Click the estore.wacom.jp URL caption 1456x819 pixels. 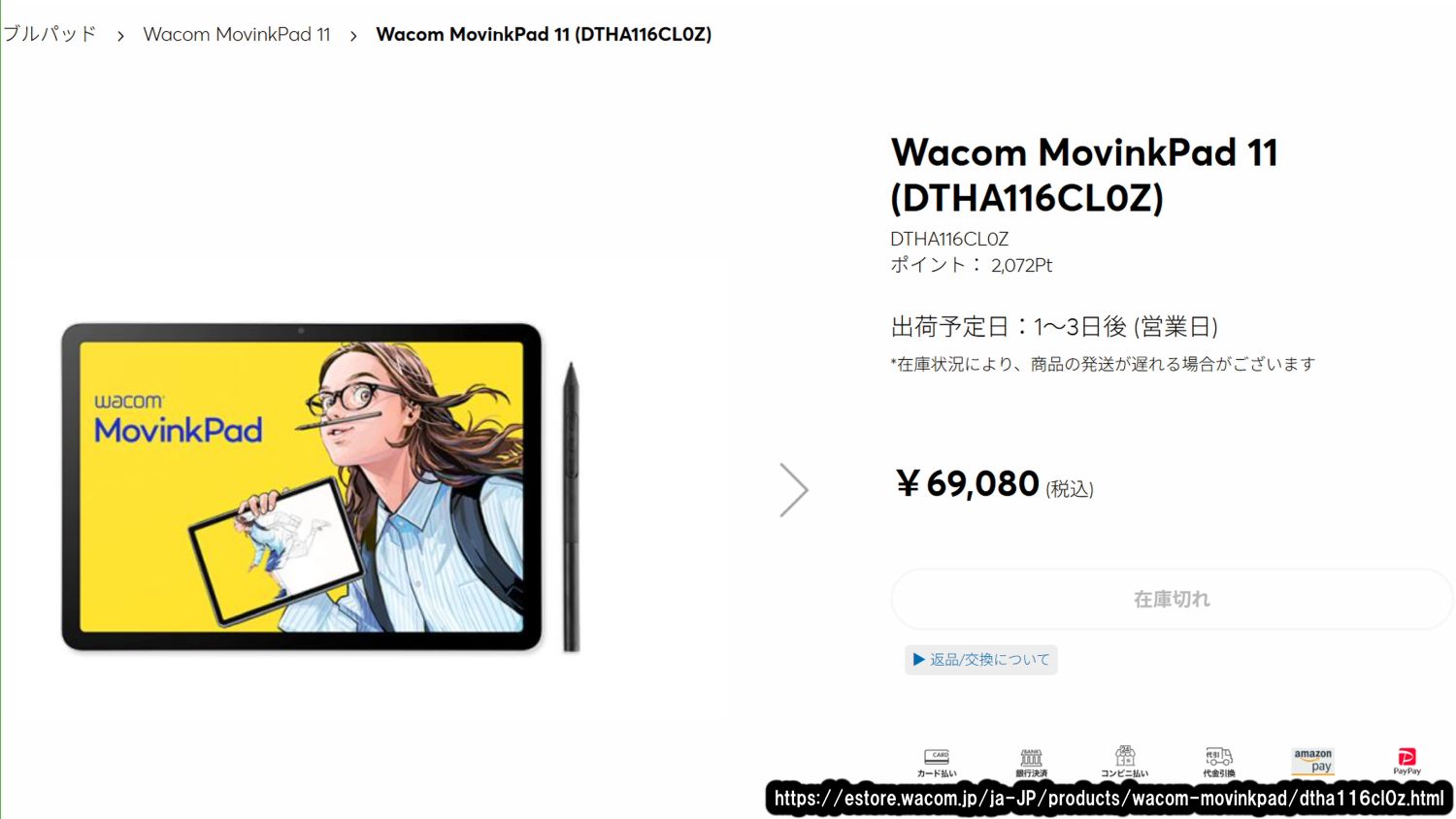pos(1109,799)
